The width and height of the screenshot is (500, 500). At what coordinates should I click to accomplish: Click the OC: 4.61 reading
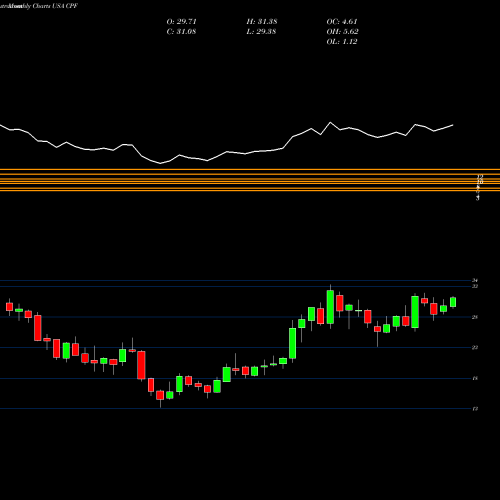pyautogui.click(x=342, y=22)
